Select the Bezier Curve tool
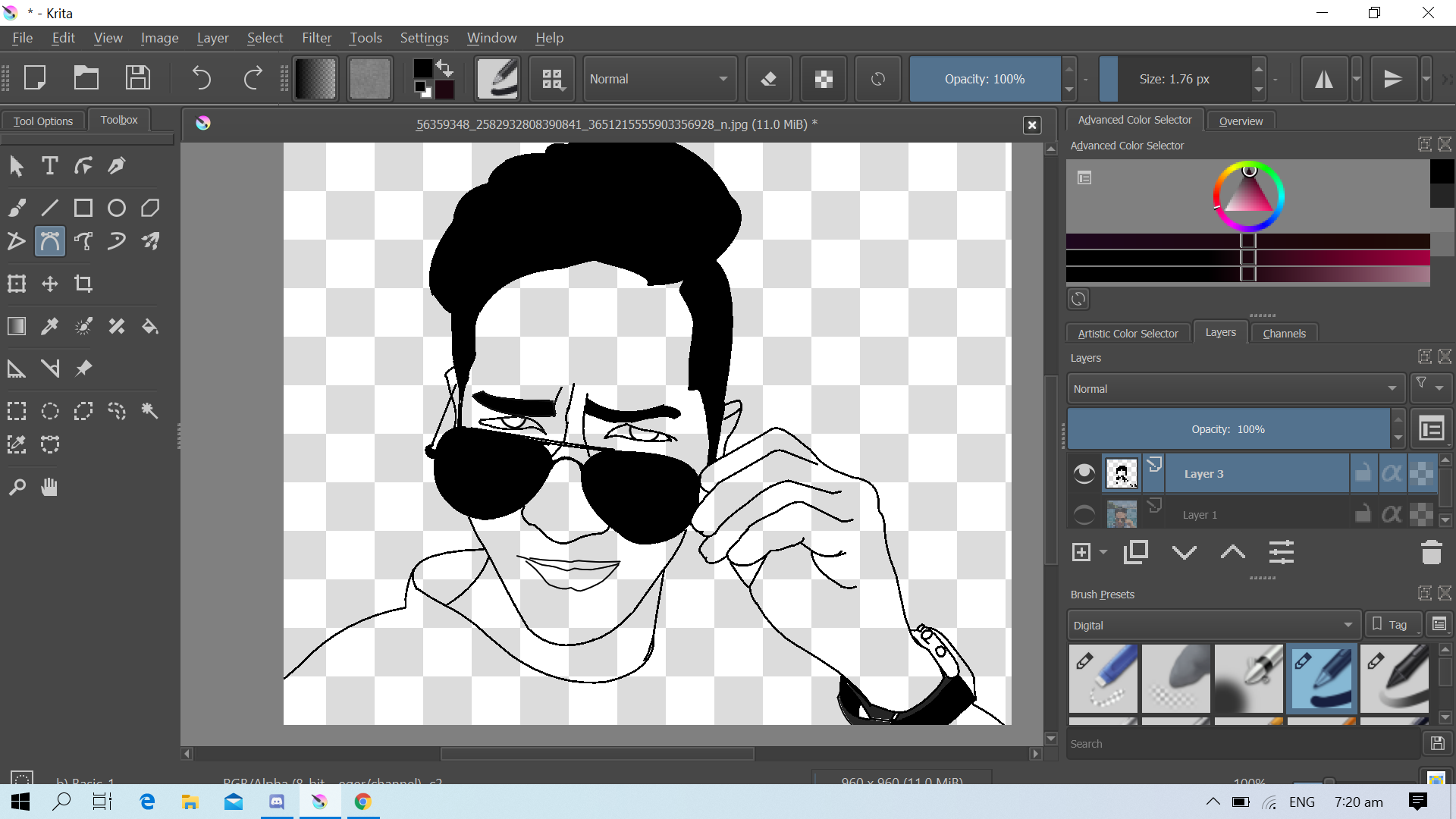The width and height of the screenshot is (1456, 819). 50,241
